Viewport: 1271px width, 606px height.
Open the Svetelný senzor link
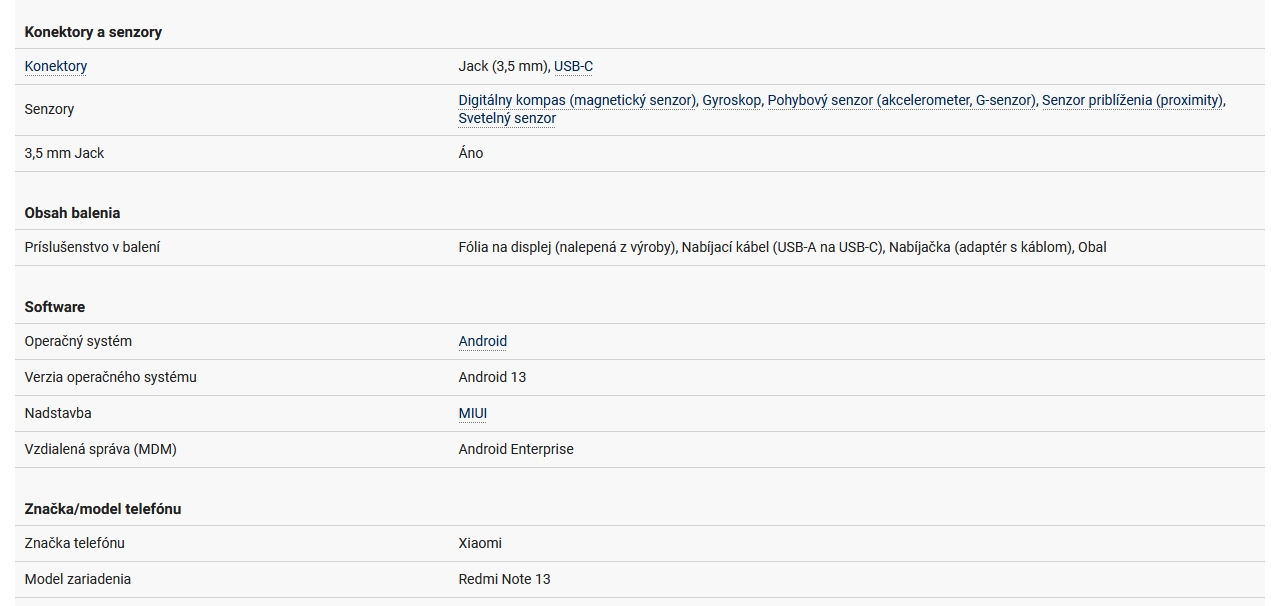tap(507, 118)
